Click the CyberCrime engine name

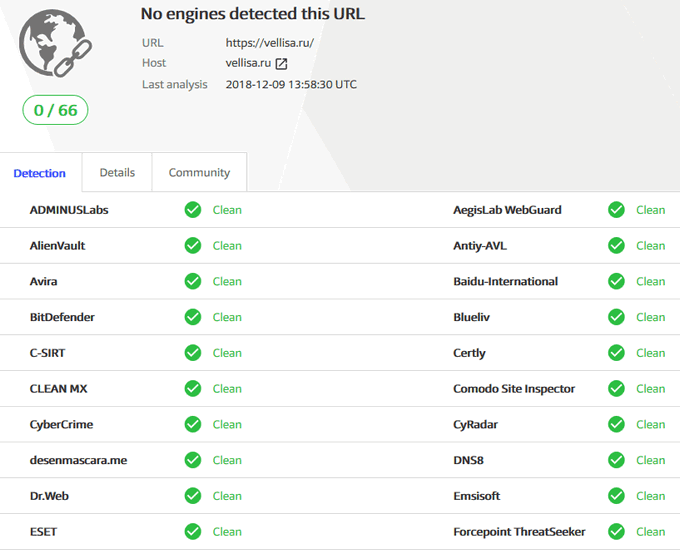[x=61, y=425]
